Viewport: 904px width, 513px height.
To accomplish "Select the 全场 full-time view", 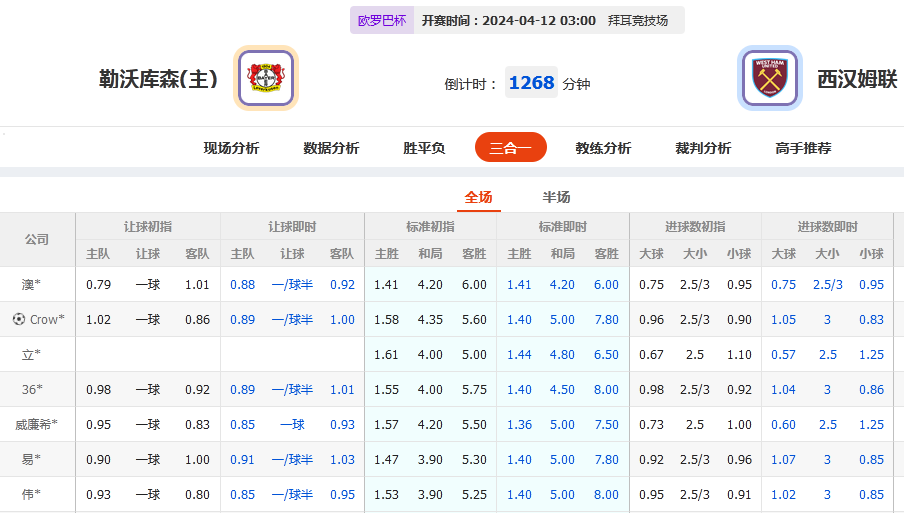I will pos(478,197).
